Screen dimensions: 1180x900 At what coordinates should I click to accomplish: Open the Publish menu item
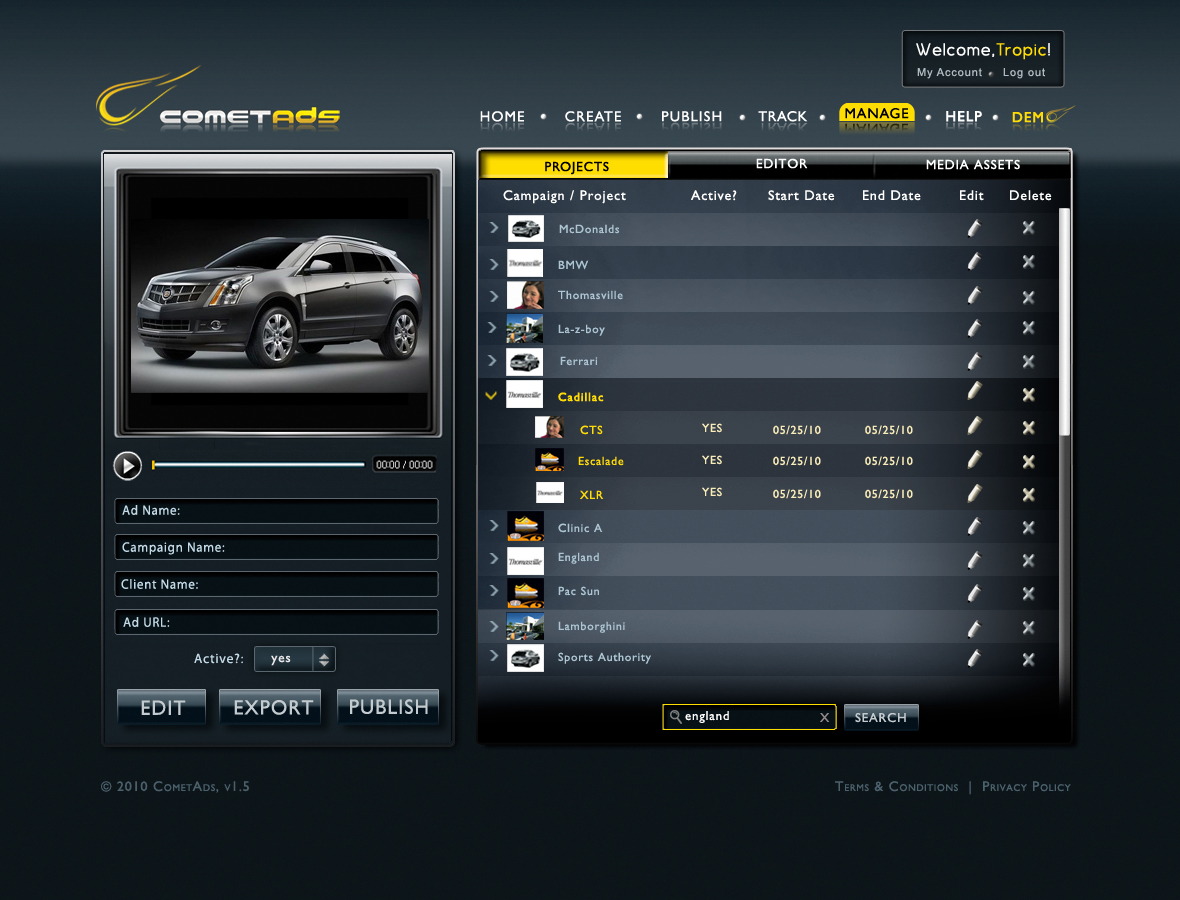click(691, 117)
